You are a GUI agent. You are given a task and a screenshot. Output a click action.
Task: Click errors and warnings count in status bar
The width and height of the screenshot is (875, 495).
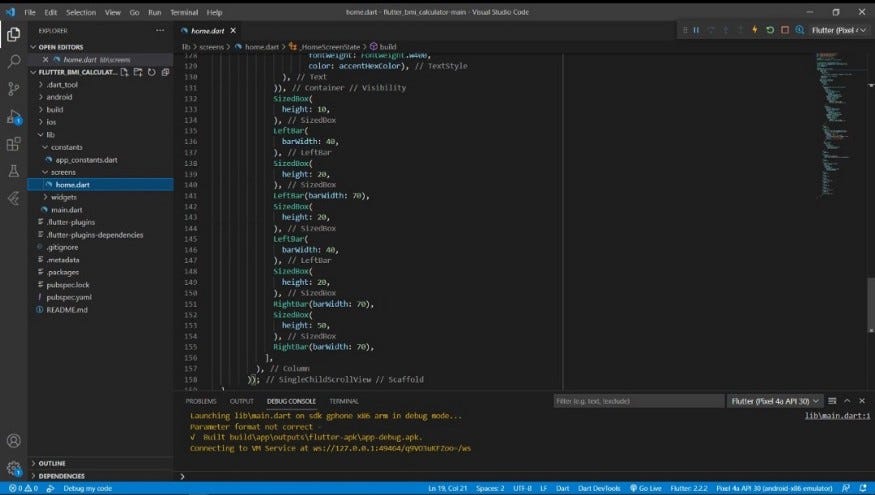pos(23,488)
